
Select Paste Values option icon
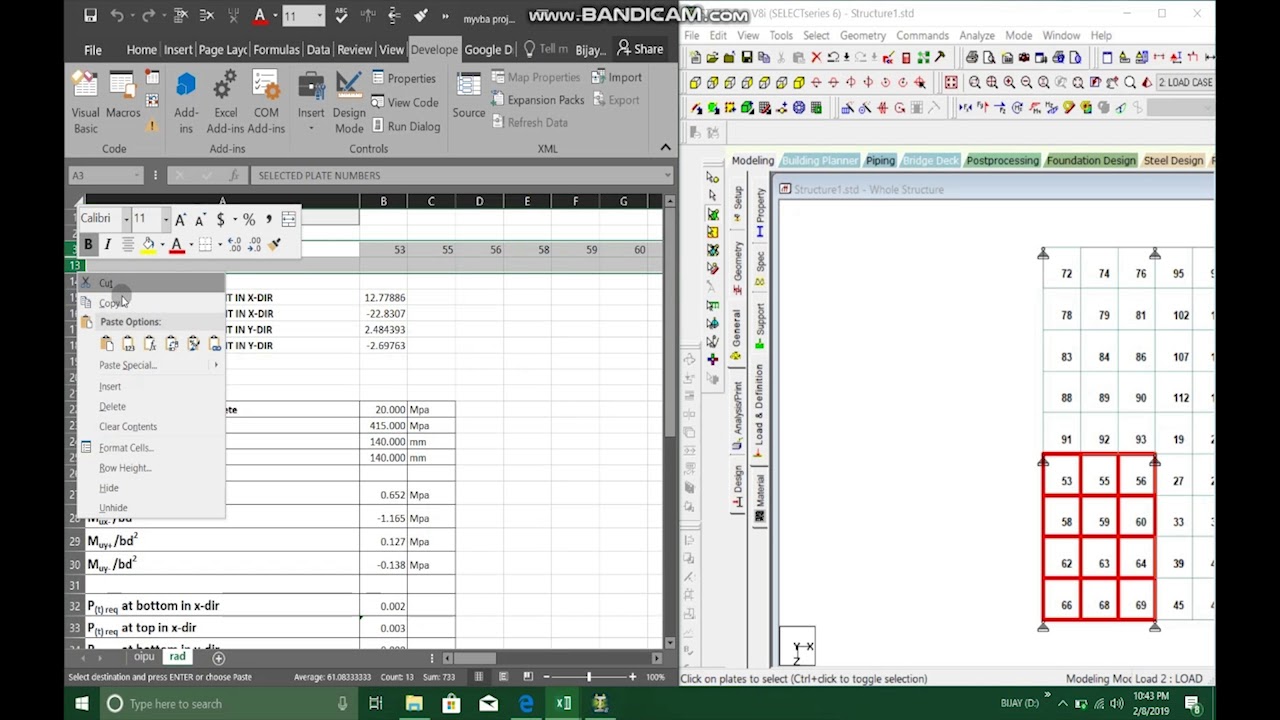tap(128, 344)
